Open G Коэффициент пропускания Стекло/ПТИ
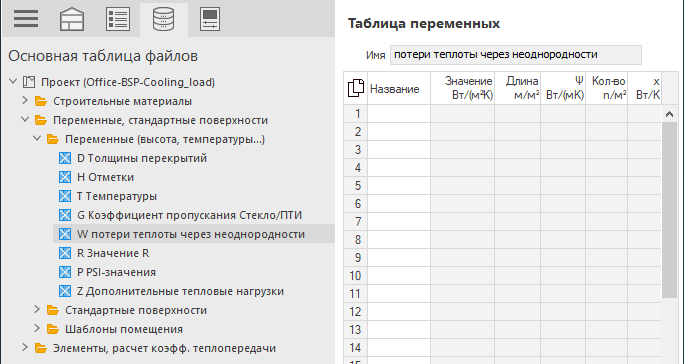The width and height of the screenshot is (684, 364). [189, 215]
